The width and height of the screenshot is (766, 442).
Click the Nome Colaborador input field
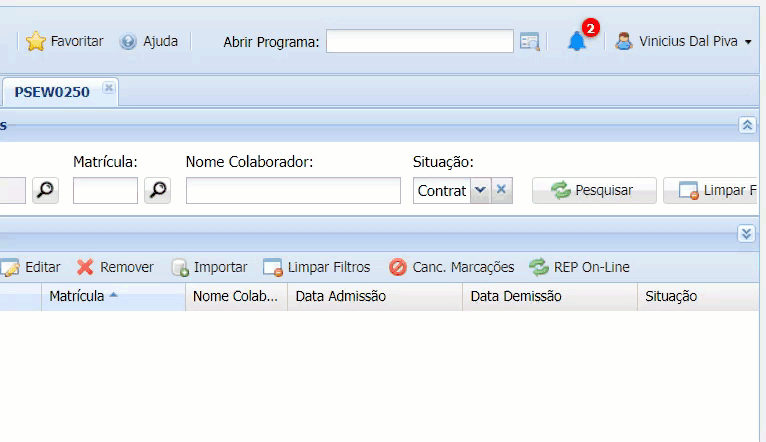pos(293,190)
